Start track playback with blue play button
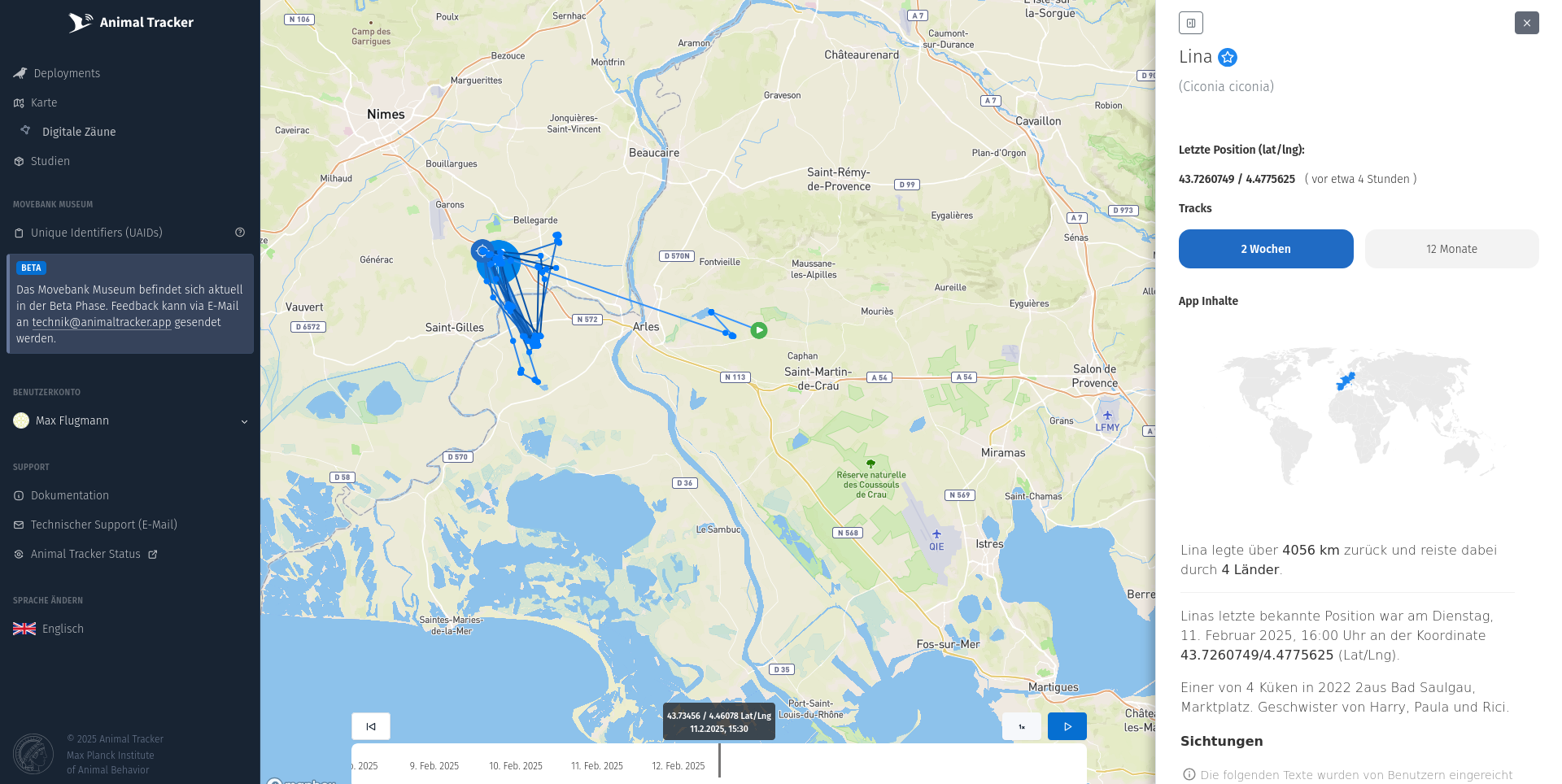 (1067, 726)
